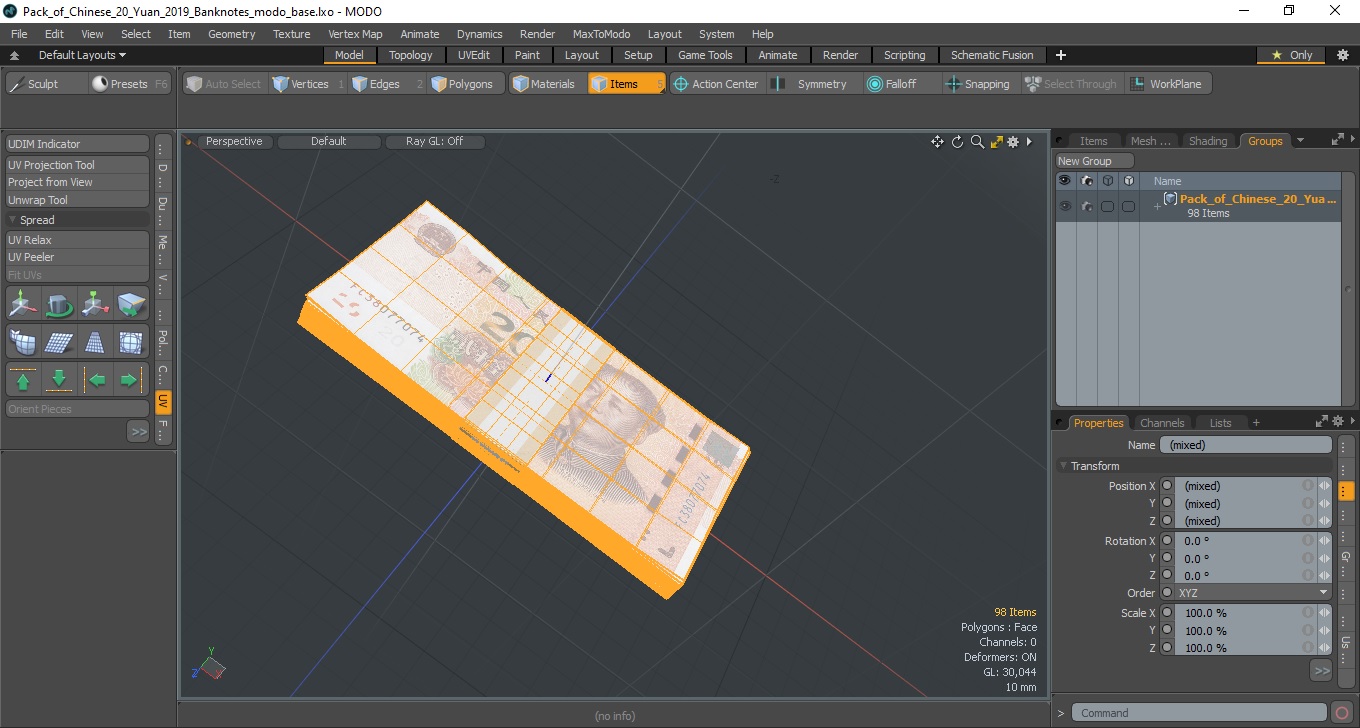Click the Scale Z value arrows slider
The width and height of the screenshot is (1360, 728).
click(x=1324, y=648)
